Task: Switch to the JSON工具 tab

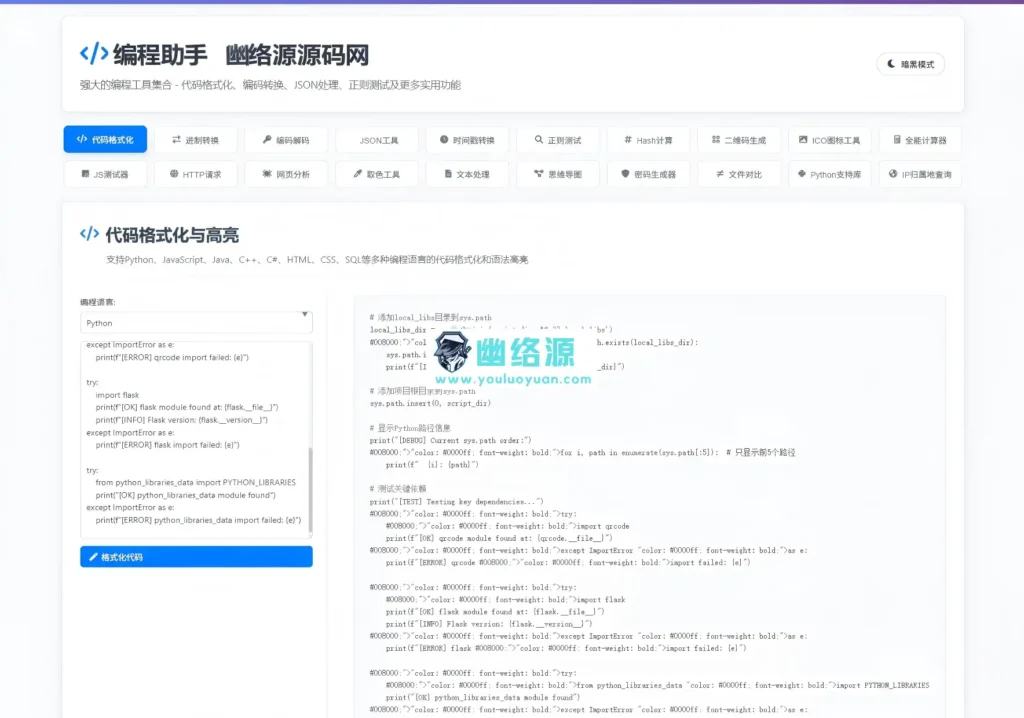Action: [x=378, y=140]
